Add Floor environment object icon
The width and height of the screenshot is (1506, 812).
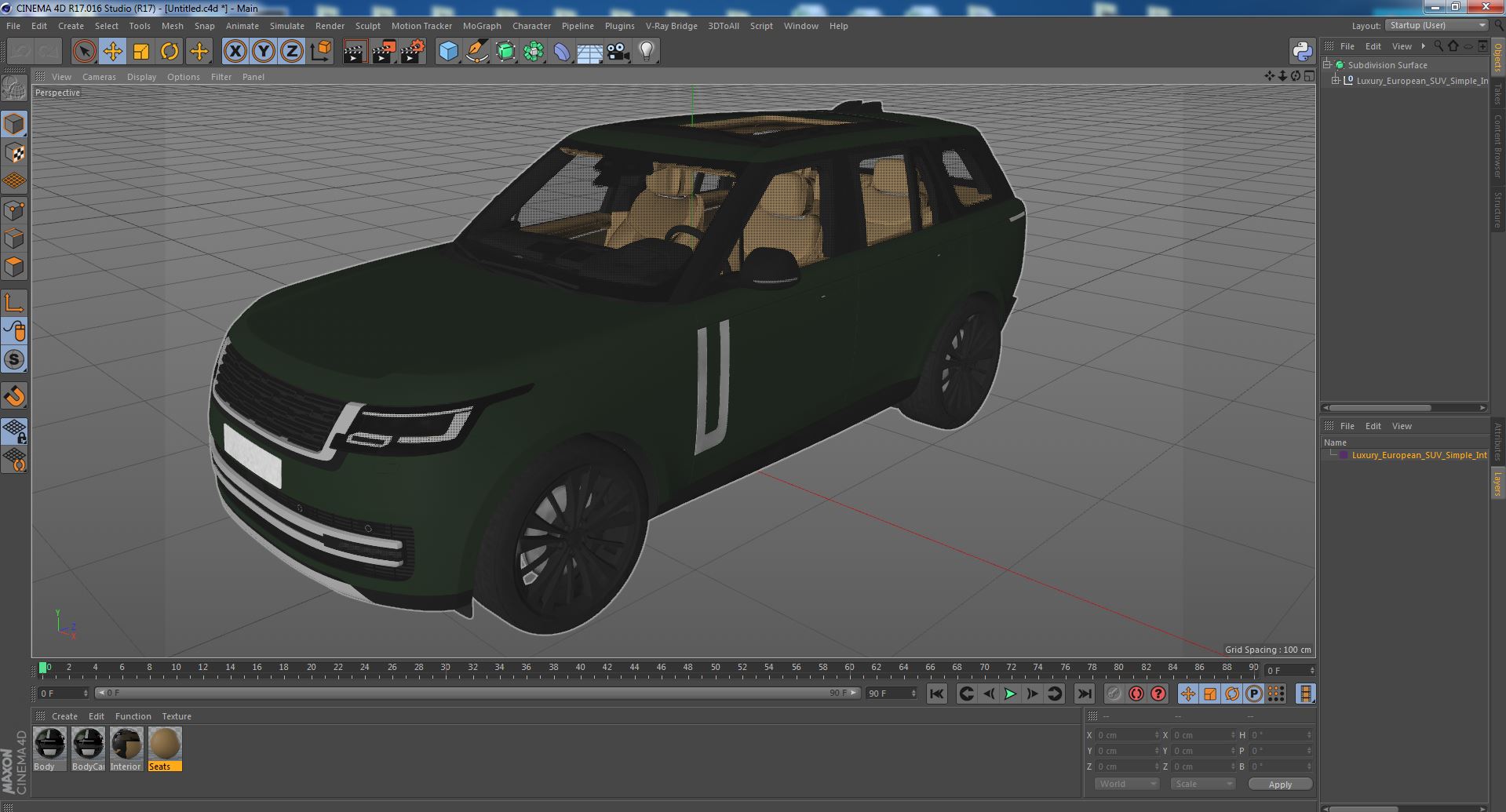[589, 52]
